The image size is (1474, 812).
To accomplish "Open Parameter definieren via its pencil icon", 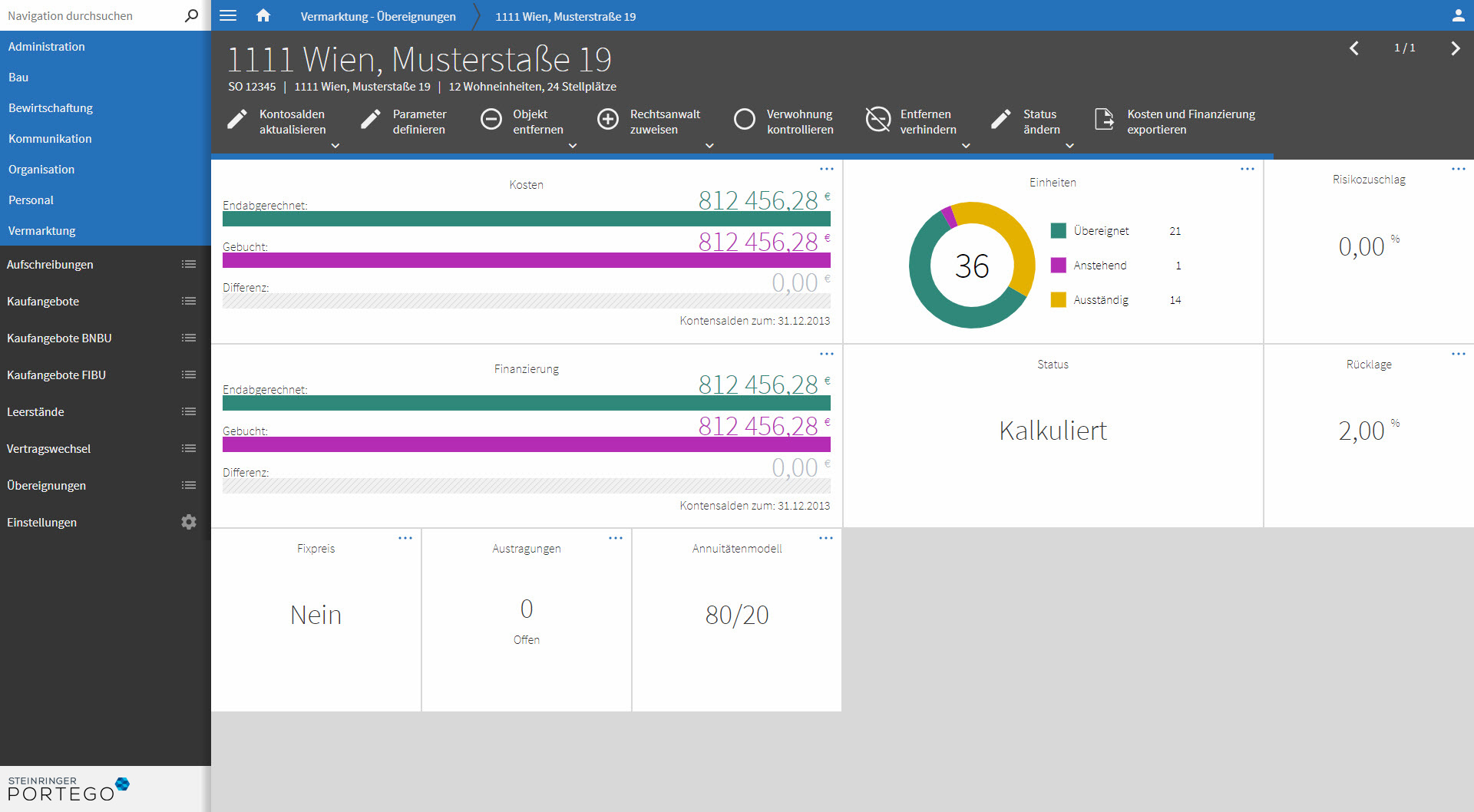I will coord(372,120).
